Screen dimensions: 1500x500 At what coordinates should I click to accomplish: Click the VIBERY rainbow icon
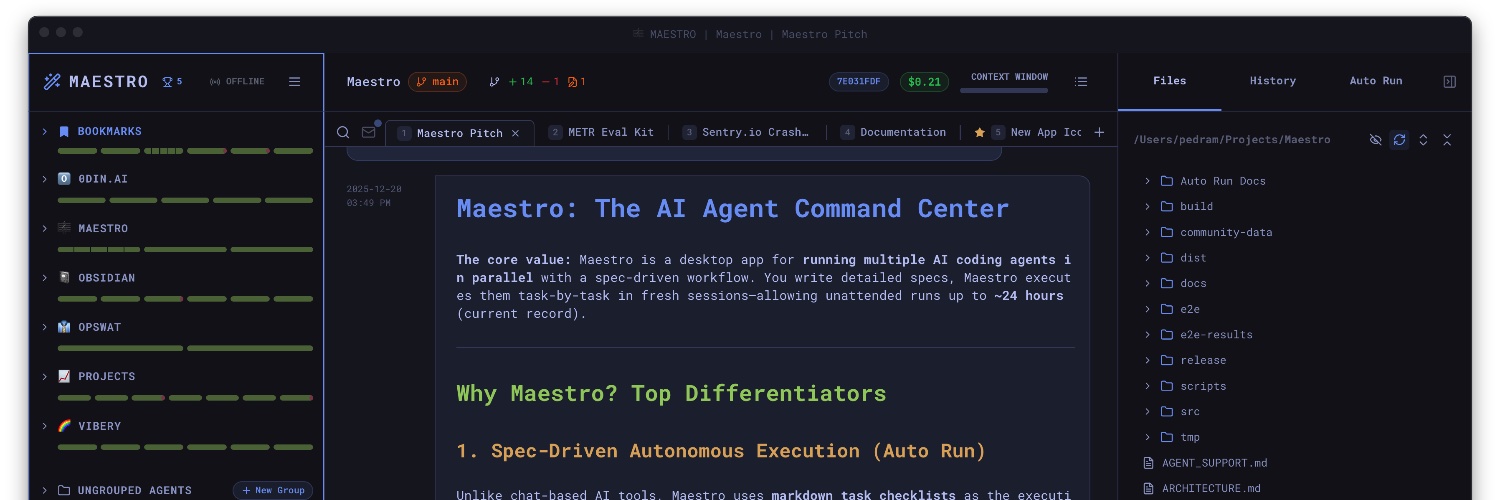64,425
